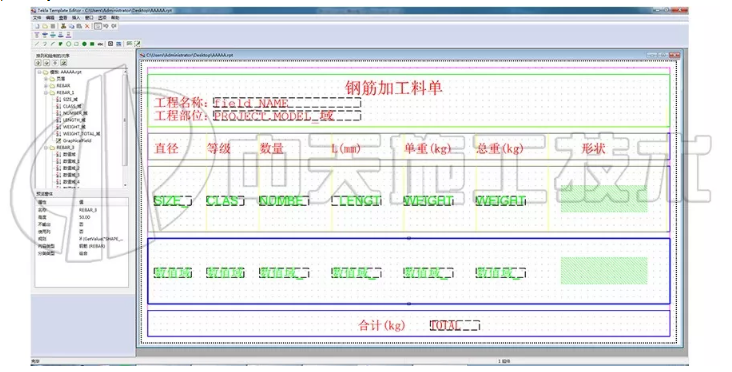Click the 形状 column header text
732x372 pixels.
pyautogui.click(x=593, y=148)
